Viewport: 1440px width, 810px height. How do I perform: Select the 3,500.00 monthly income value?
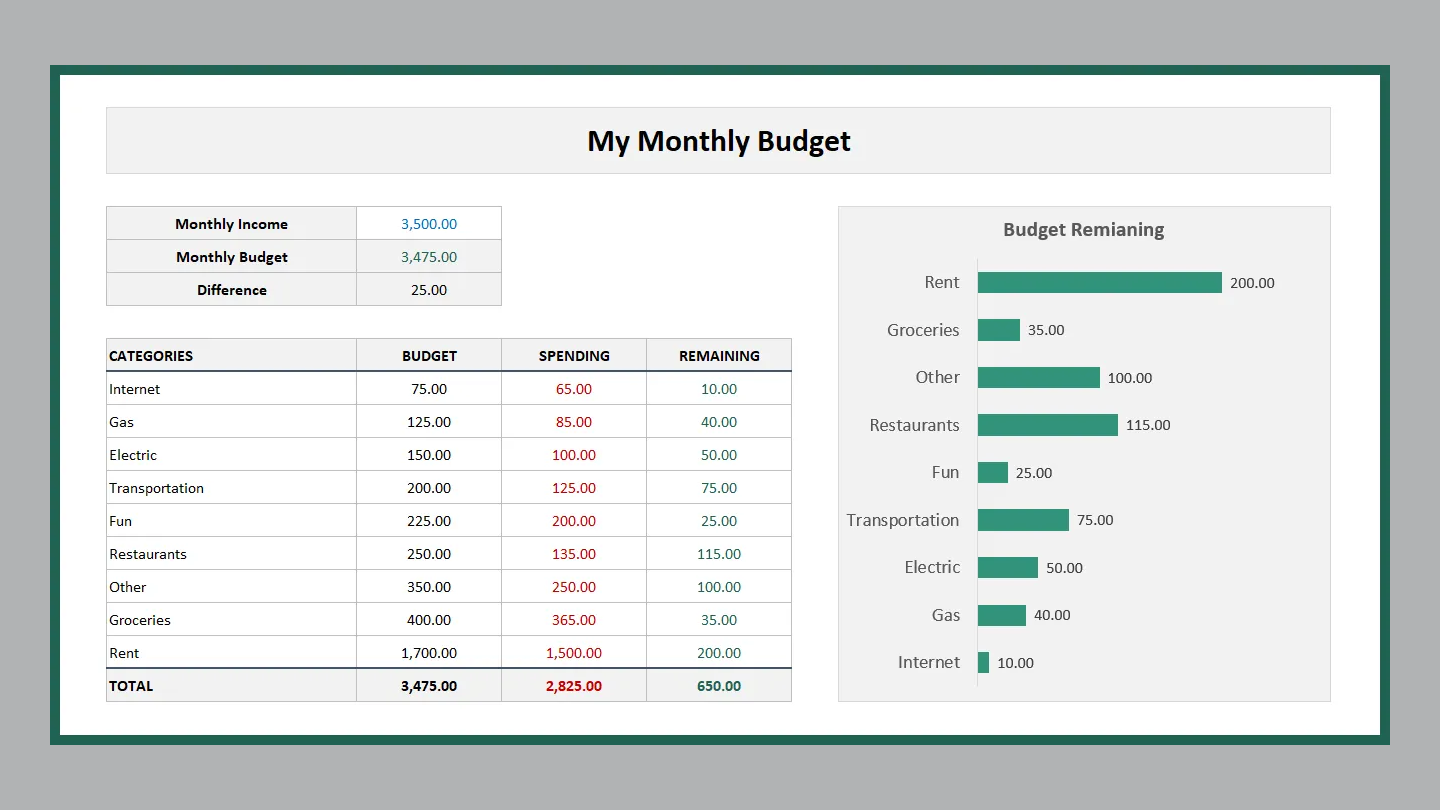coord(429,224)
